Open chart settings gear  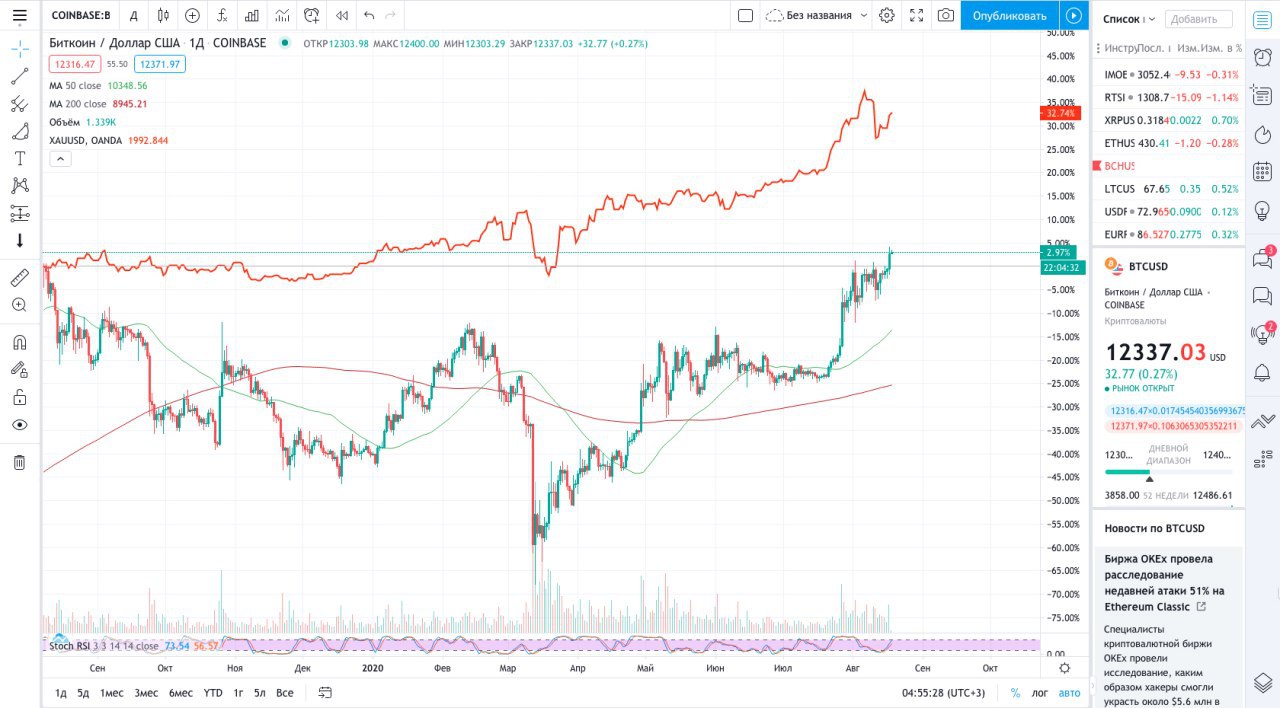tap(886, 15)
